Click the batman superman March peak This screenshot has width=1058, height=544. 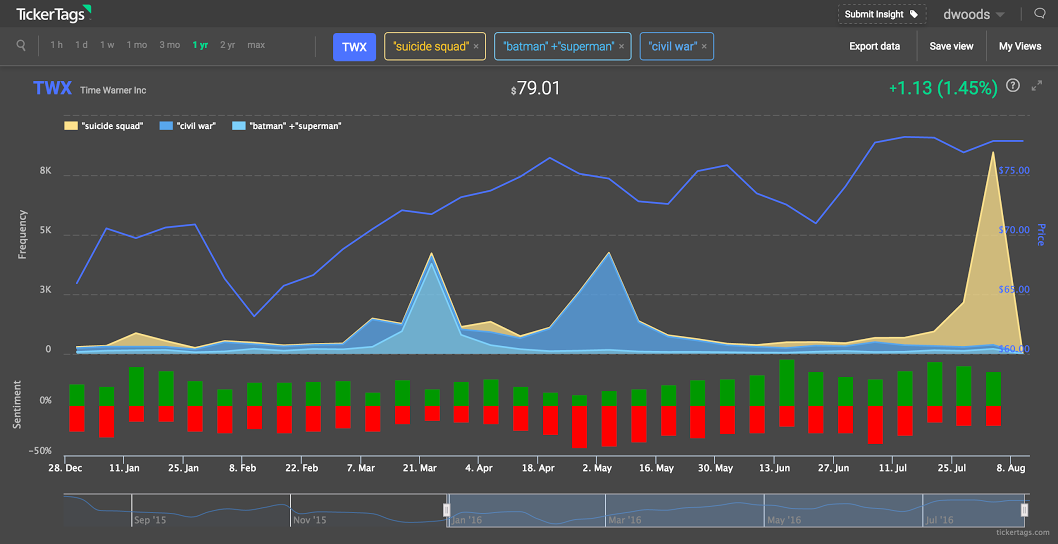click(431, 262)
